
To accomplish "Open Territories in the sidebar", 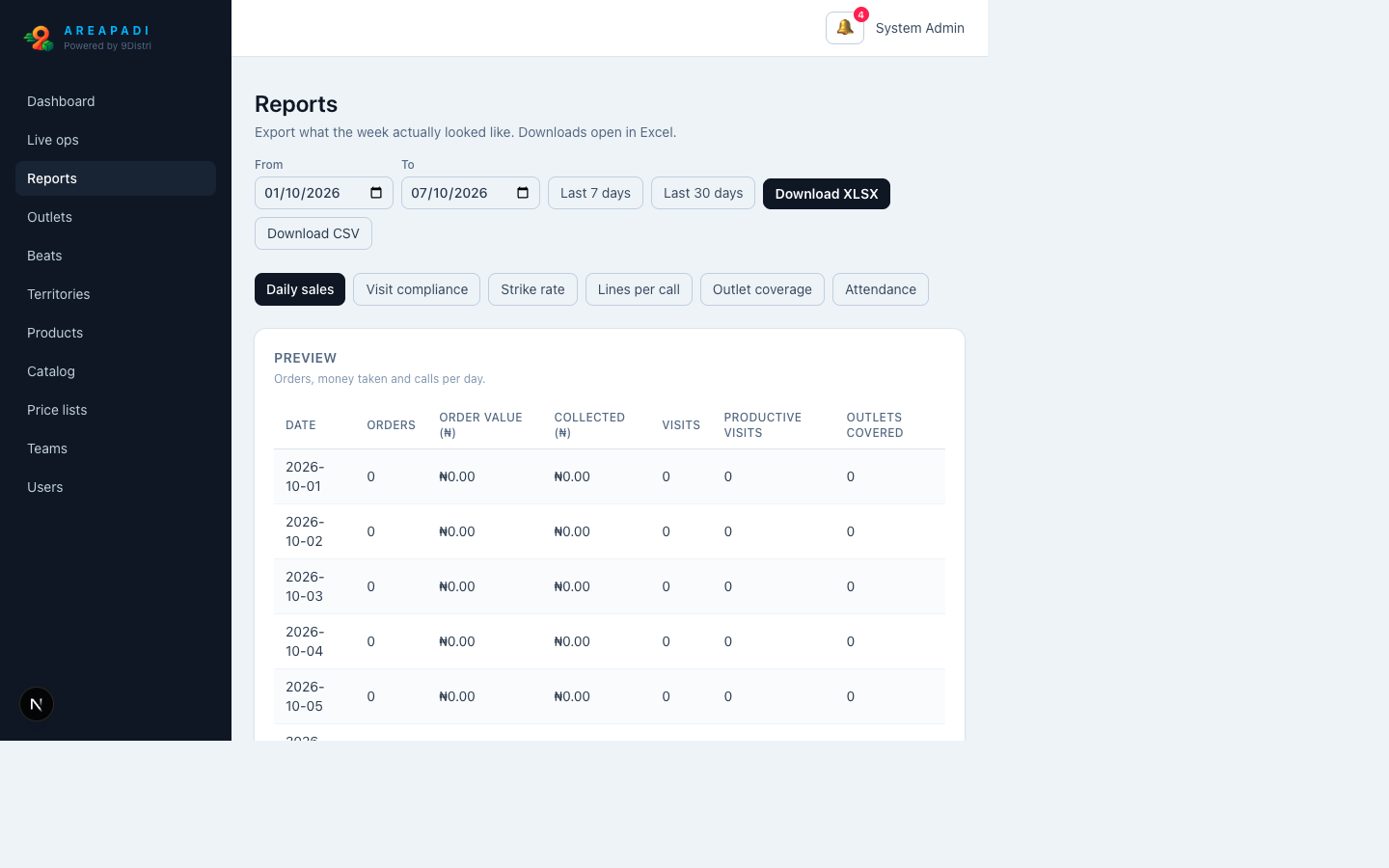I will click(x=116, y=294).
